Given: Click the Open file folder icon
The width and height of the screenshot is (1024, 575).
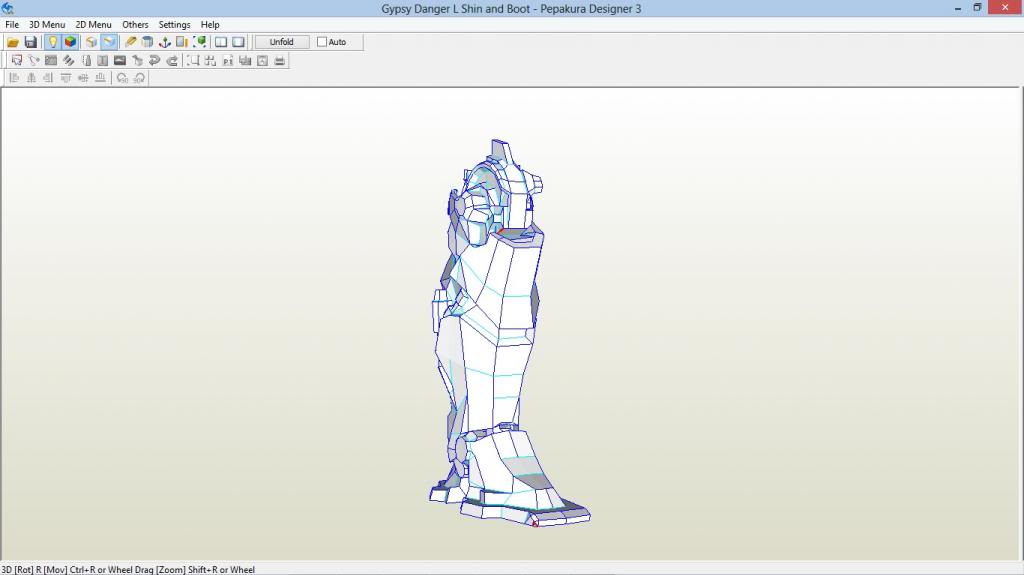Looking at the screenshot, I should click(13, 42).
